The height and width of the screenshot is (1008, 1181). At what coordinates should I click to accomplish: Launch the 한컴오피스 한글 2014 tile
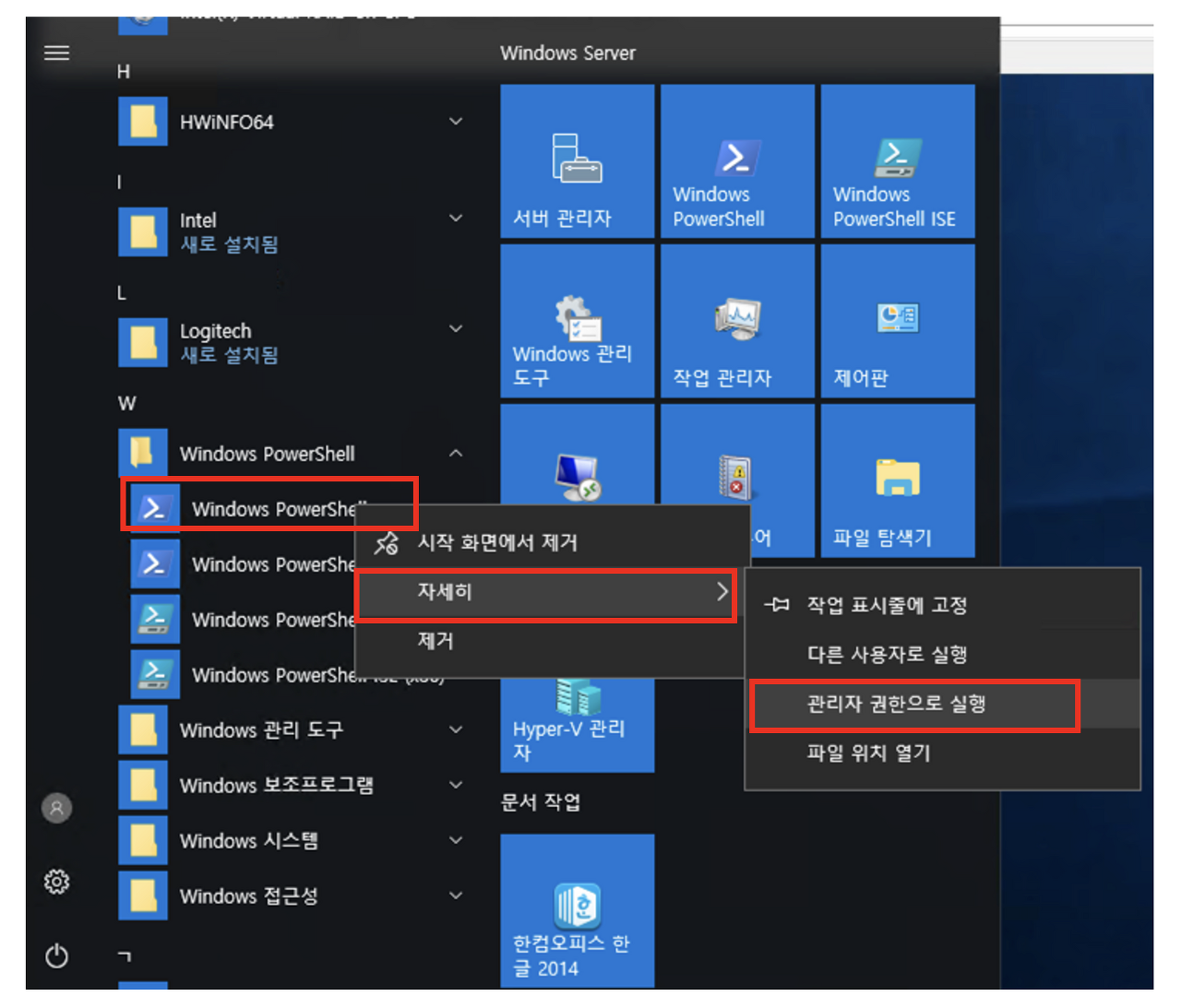click(578, 910)
